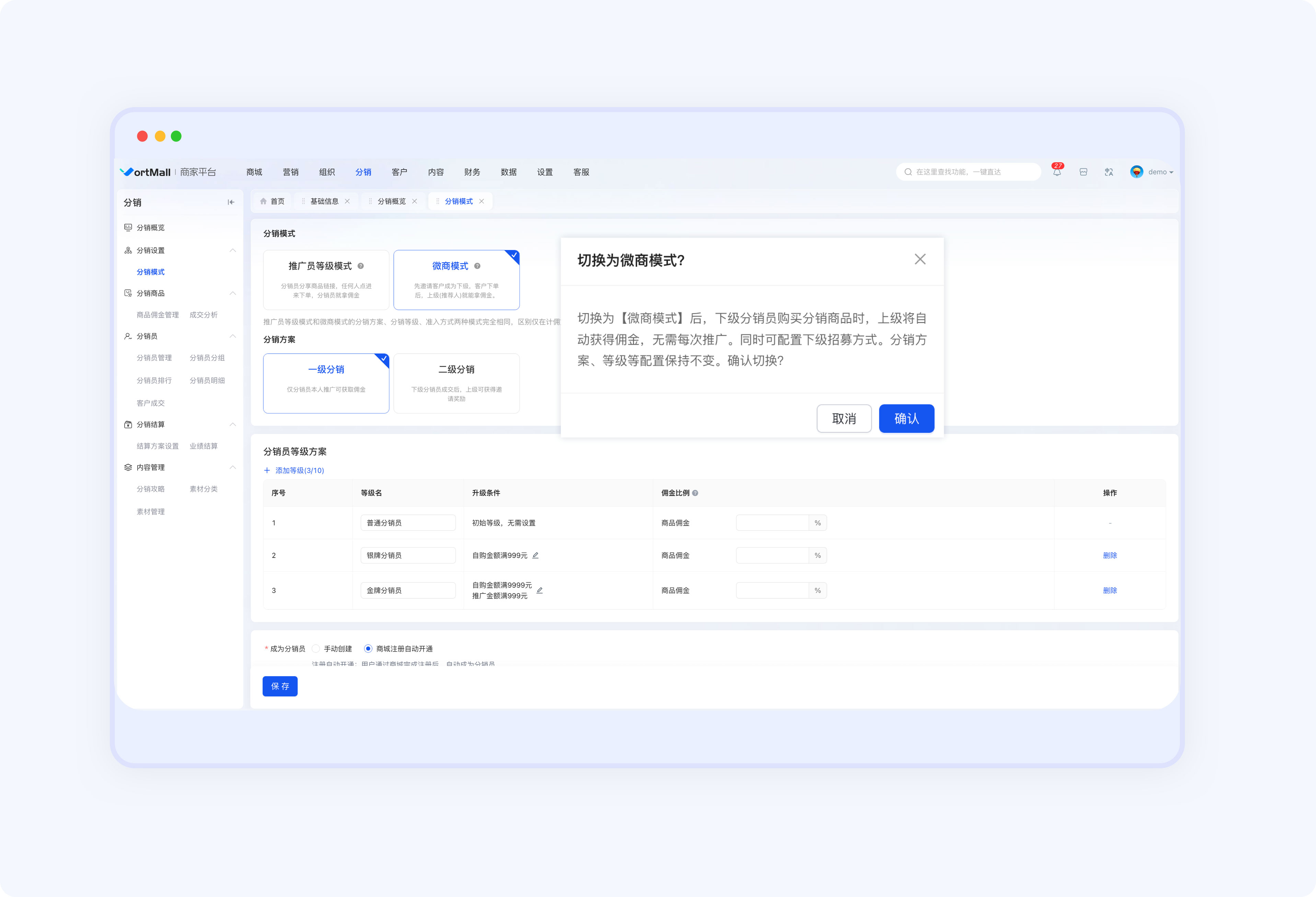Viewport: 1316px width, 897px height.
Task: Open 素材管理 in the sidebar
Action: [151, 512]
